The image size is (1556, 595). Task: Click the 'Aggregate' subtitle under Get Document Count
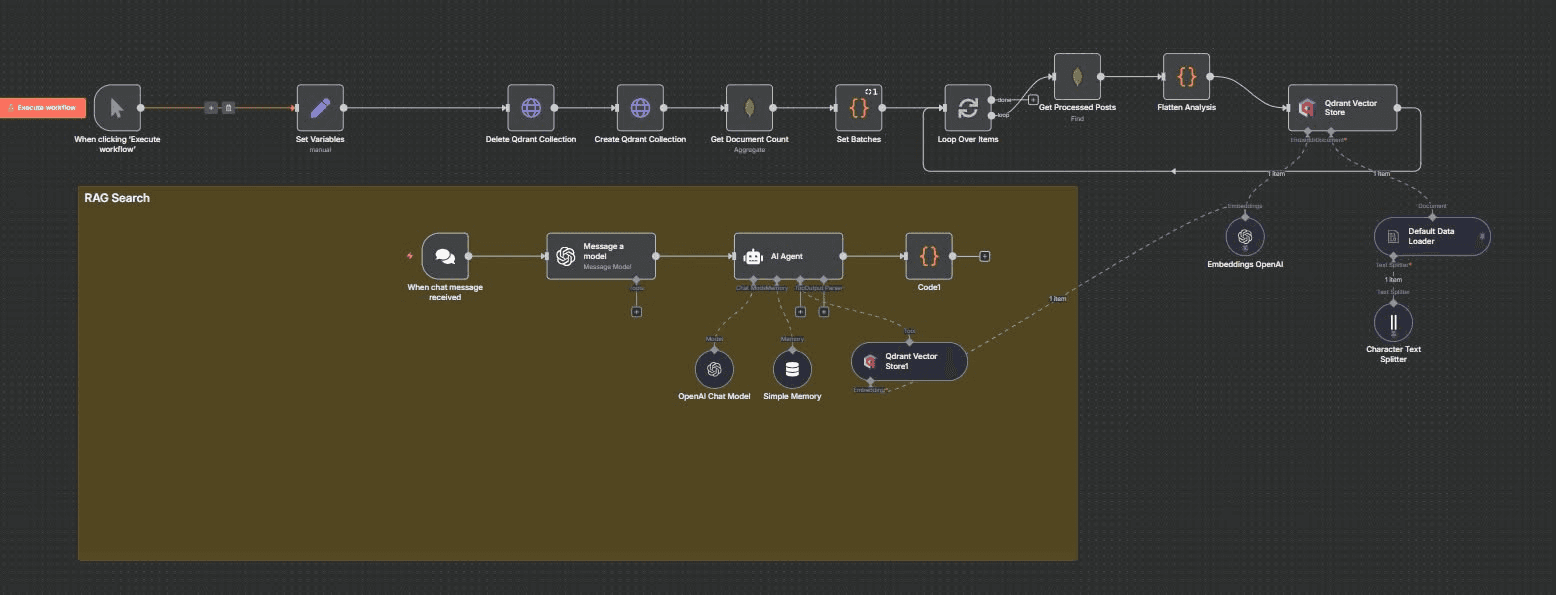coord(750,150)
